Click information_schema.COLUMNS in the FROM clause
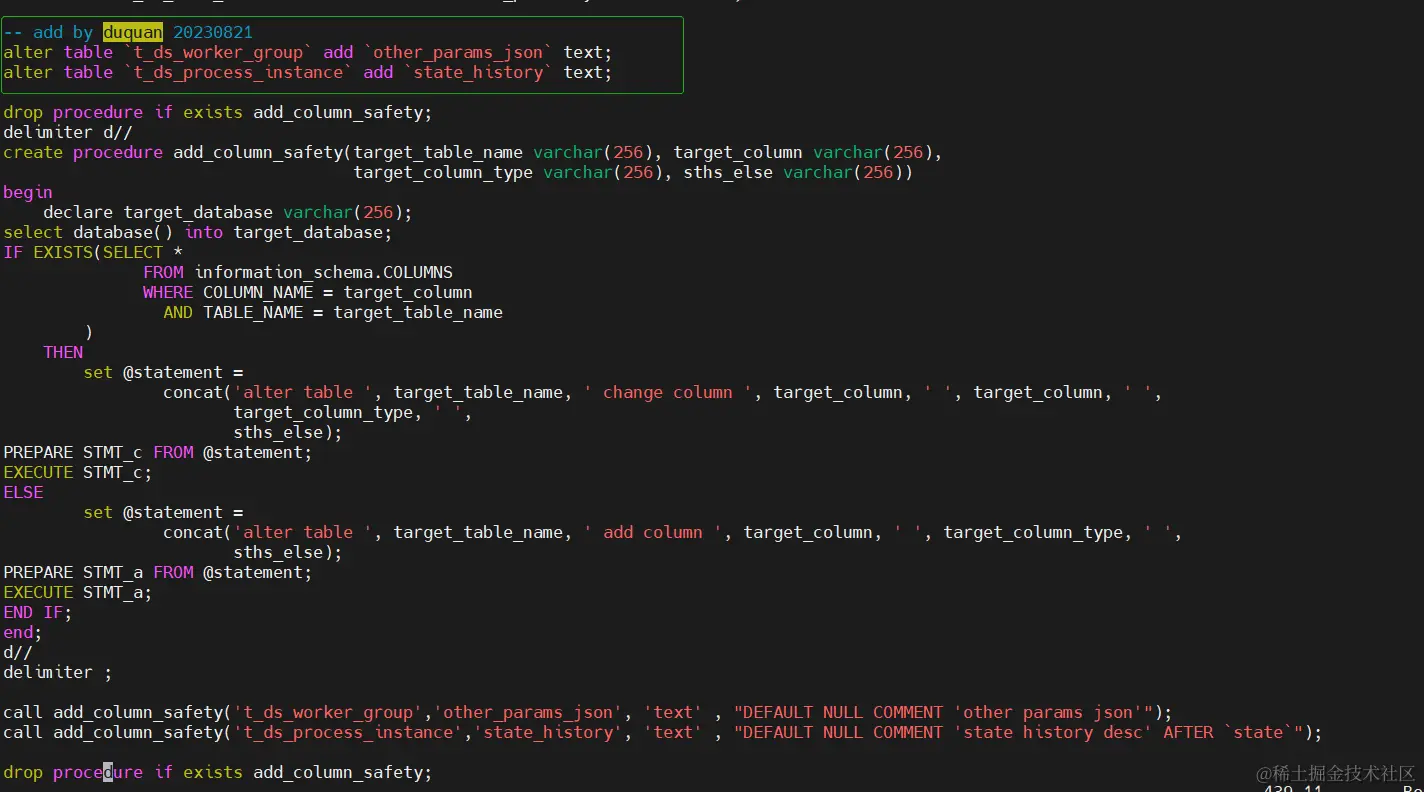 click(323, 272)
